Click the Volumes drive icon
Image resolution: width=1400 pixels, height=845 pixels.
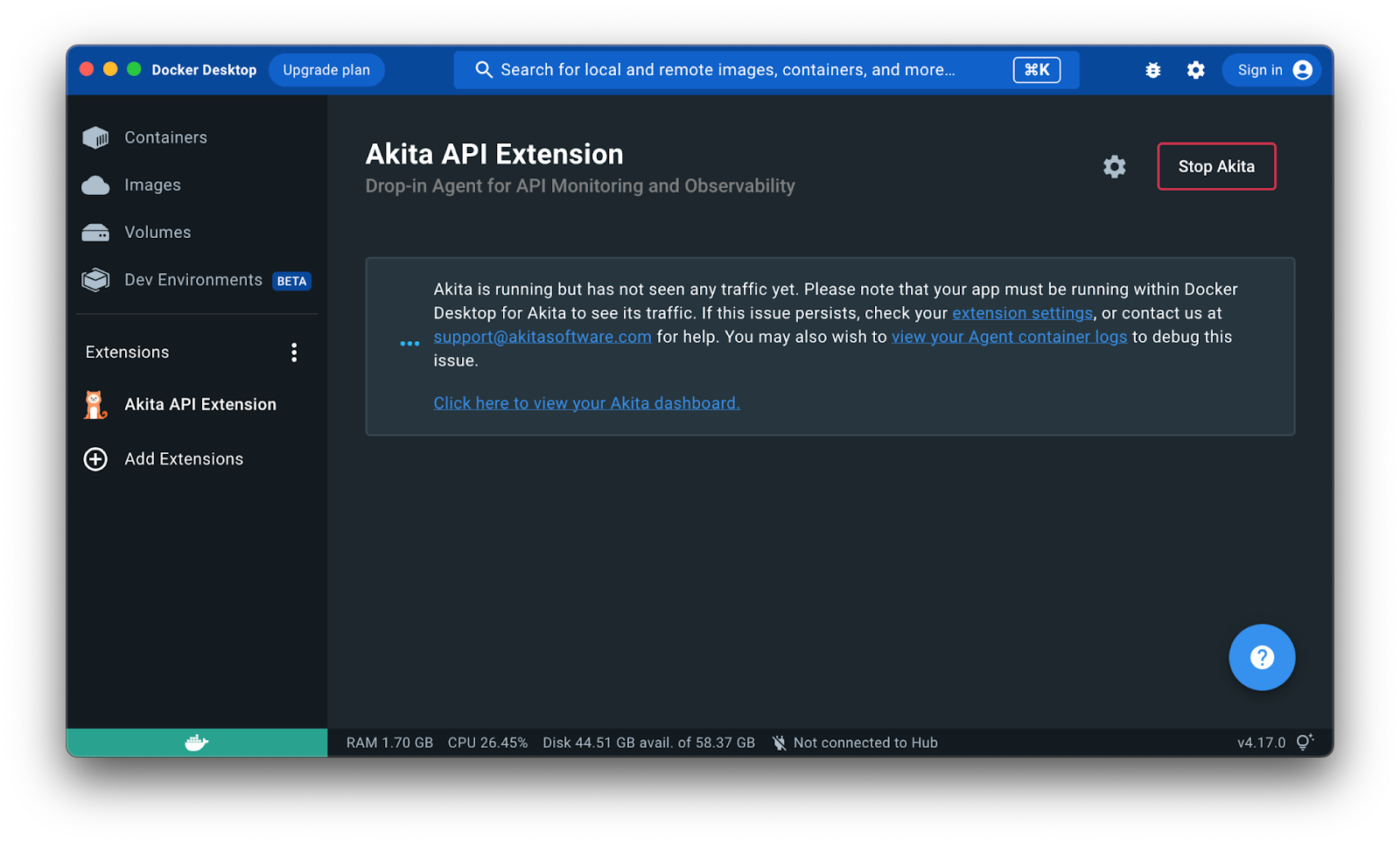point(95,233)
